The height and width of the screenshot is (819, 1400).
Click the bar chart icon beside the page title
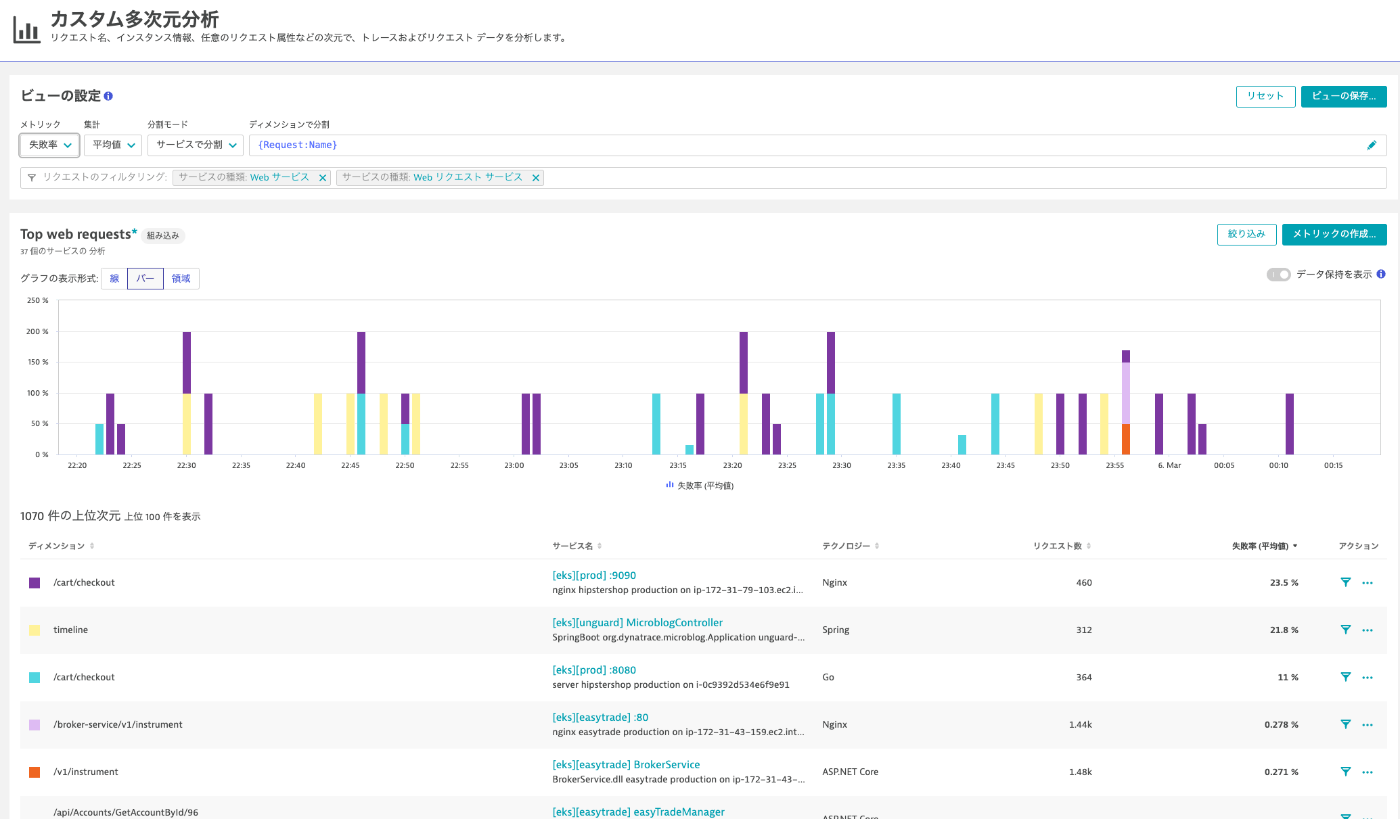click(26, 28)
